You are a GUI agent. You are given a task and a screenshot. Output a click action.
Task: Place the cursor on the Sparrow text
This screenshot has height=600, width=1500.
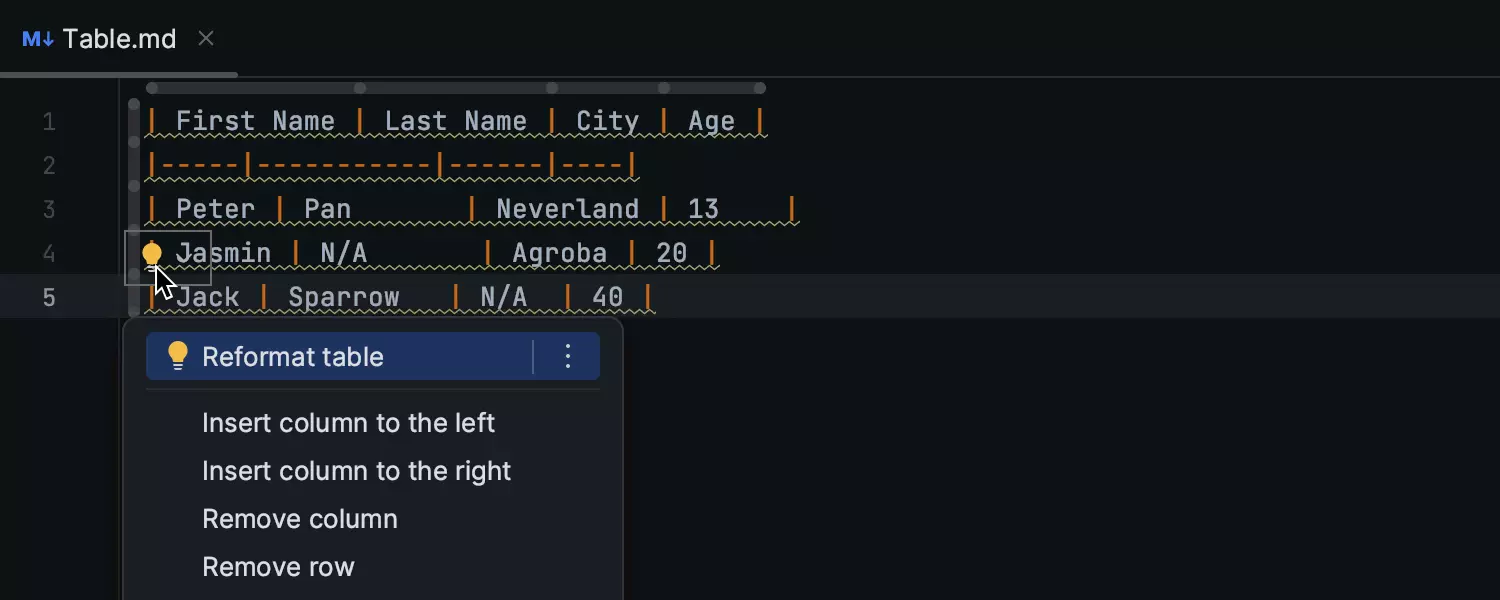[344, 298]
